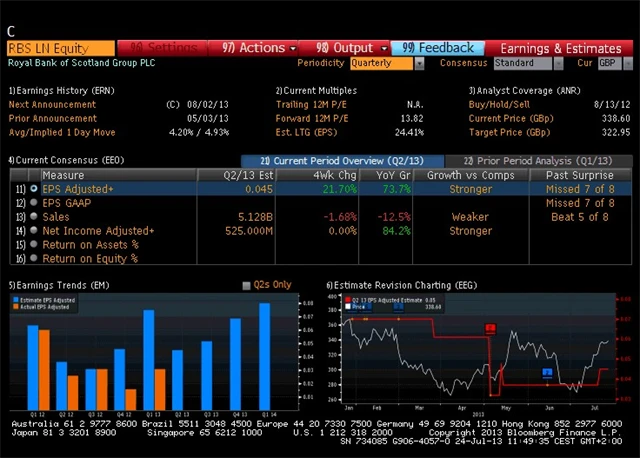This screenshot has width=640, height=458.
Task: Open the Cur GBP currency dropdown arrow
Action: click(628, 64)
